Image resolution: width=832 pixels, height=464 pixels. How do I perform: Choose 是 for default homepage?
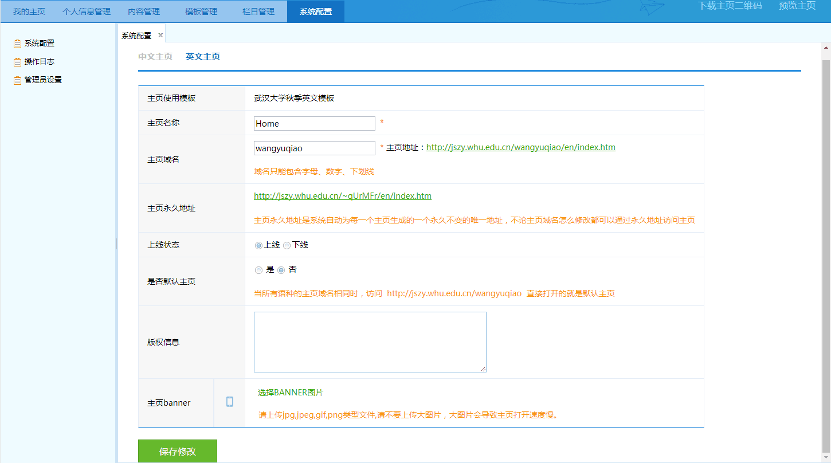(258, 270)
